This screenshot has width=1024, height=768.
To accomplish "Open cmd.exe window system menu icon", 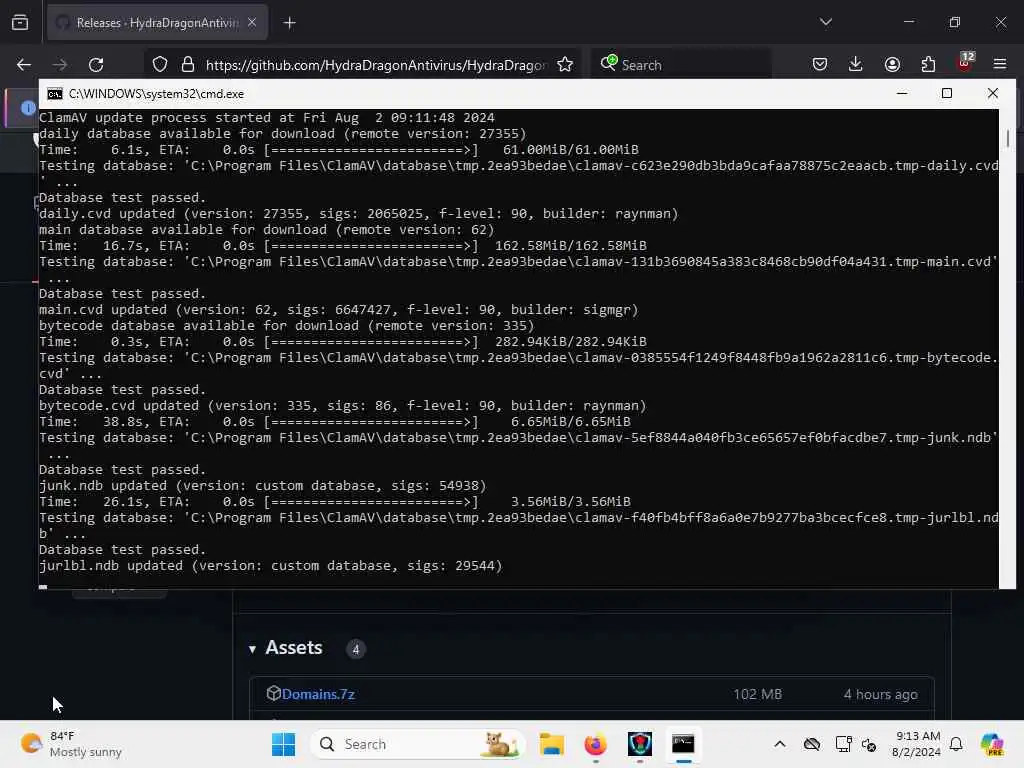I will 55,94.
